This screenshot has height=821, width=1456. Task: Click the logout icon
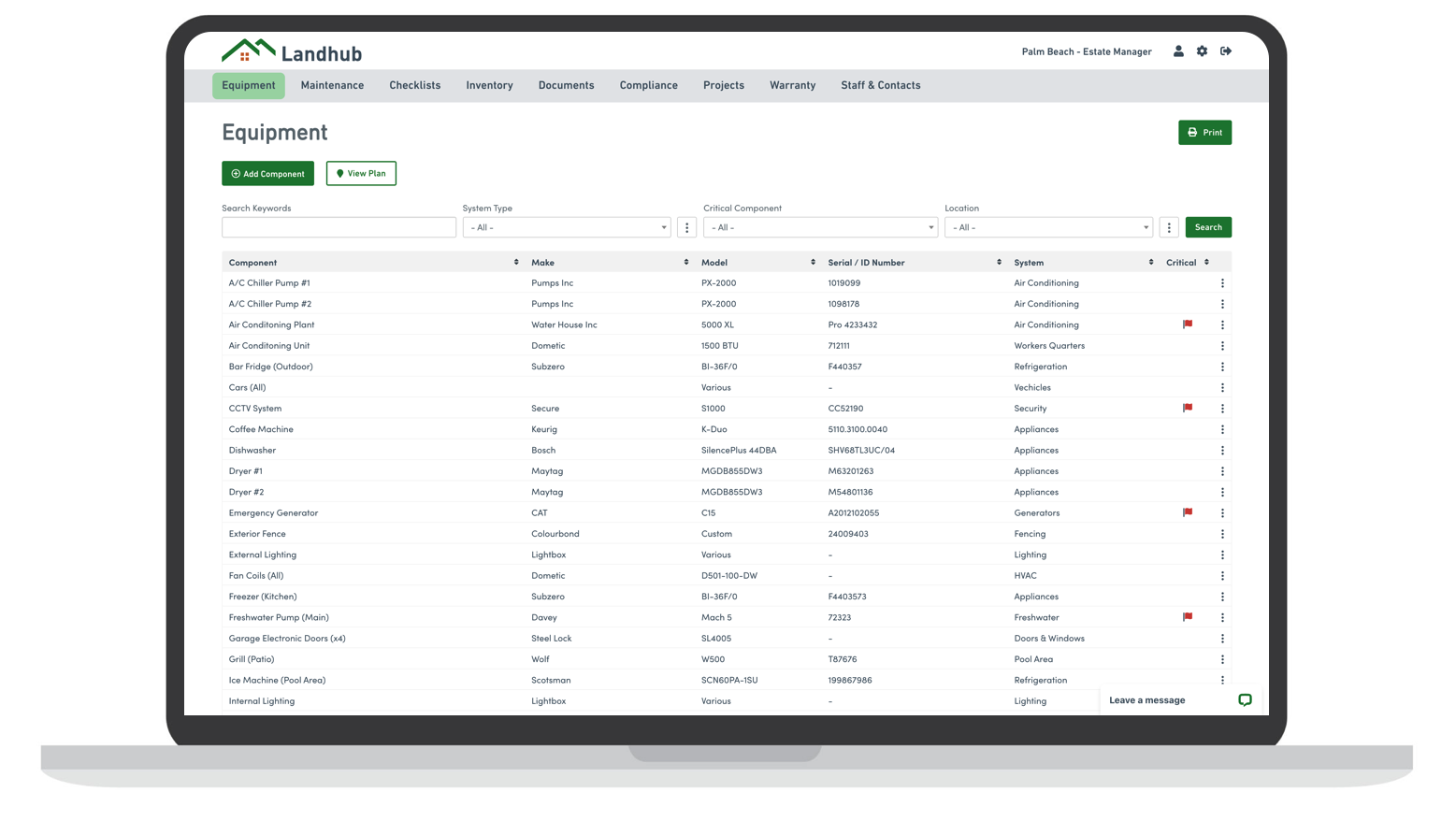pyautogui.click(x=1226, y=51)
